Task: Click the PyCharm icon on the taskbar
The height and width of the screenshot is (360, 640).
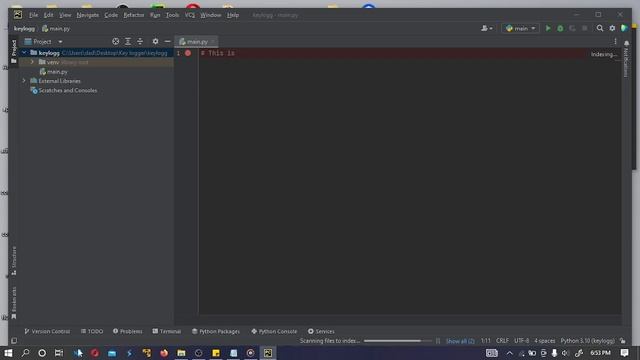Action: [268, 353]
